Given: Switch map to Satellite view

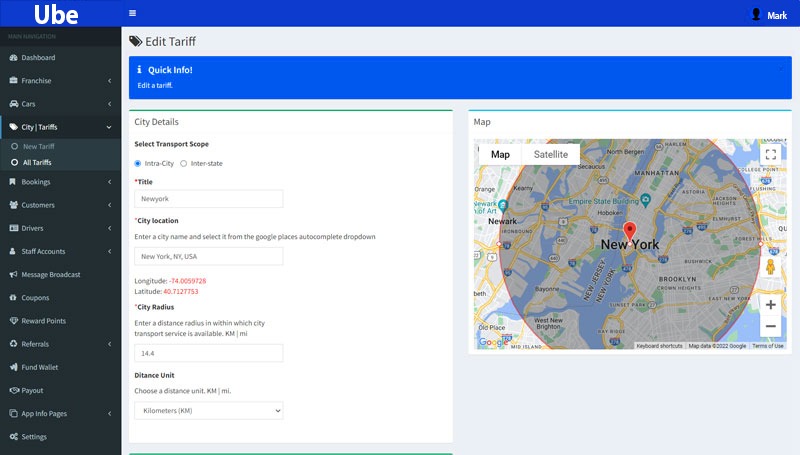Looking at the screenshot, I should (550, 154).
